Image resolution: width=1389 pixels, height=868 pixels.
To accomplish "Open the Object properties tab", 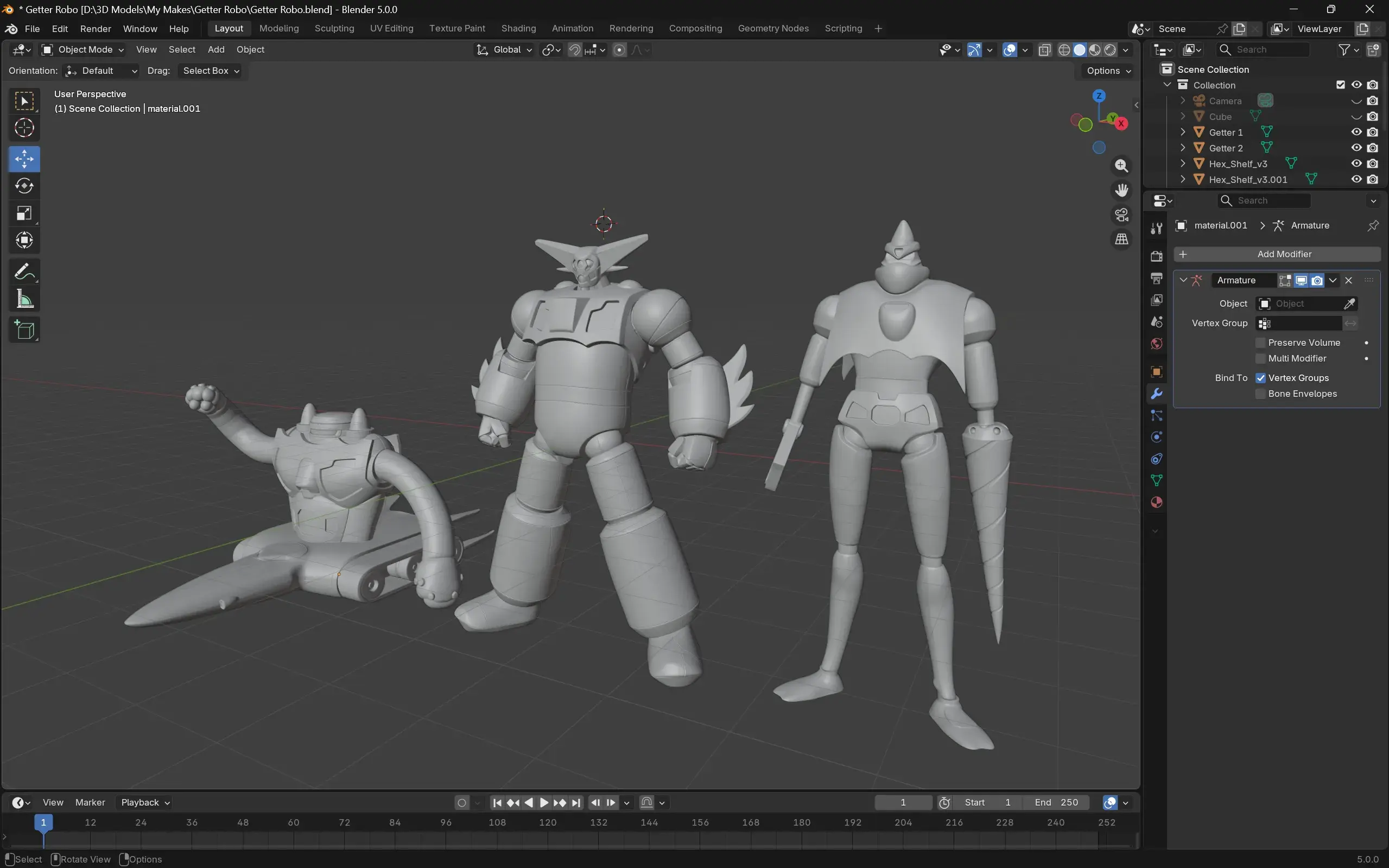I will point(1157,372).
